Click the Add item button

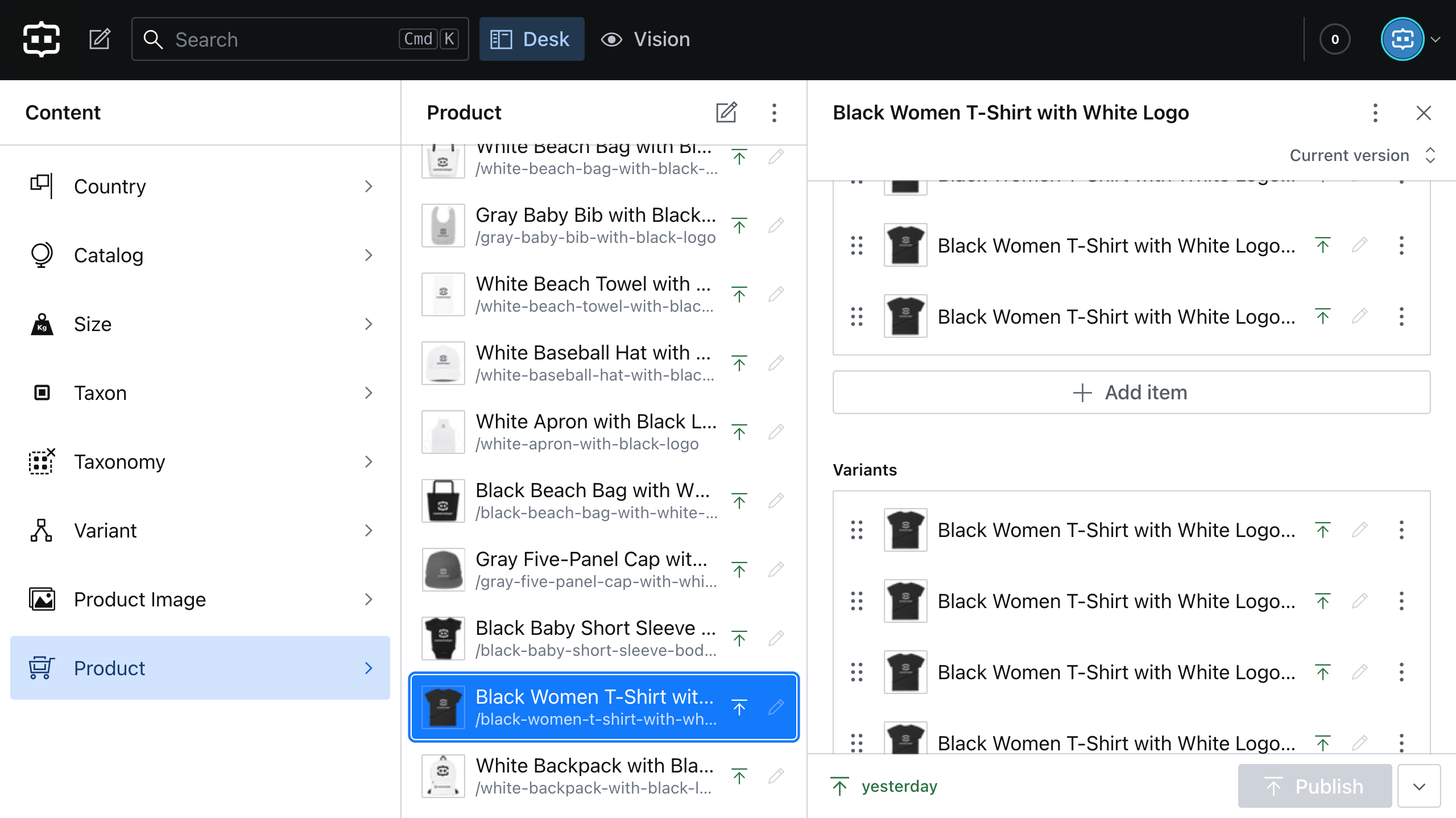pyautogui.click(x=1131, y=393)
